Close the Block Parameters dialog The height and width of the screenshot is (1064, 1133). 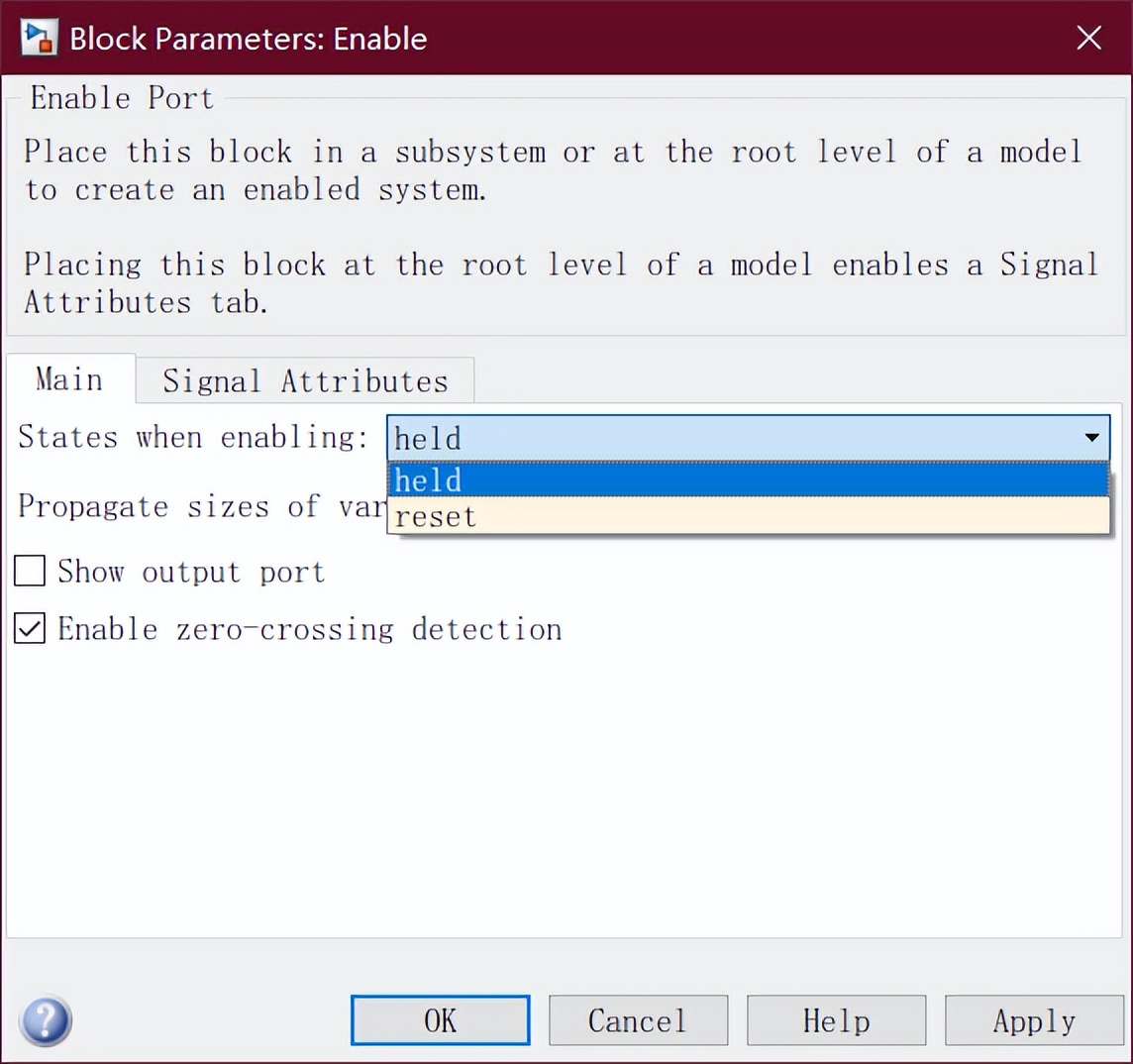tap(1088, 38)
